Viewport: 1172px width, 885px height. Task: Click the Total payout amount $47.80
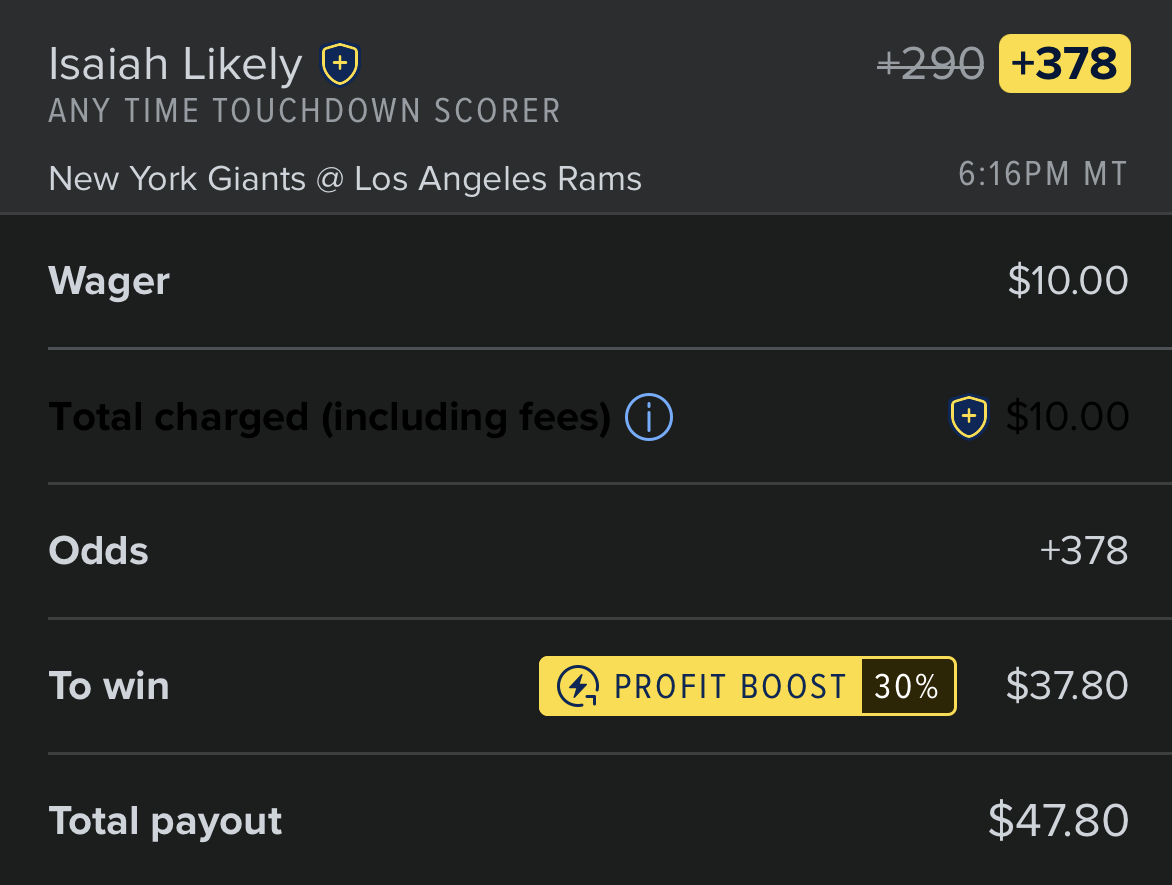1058,821
